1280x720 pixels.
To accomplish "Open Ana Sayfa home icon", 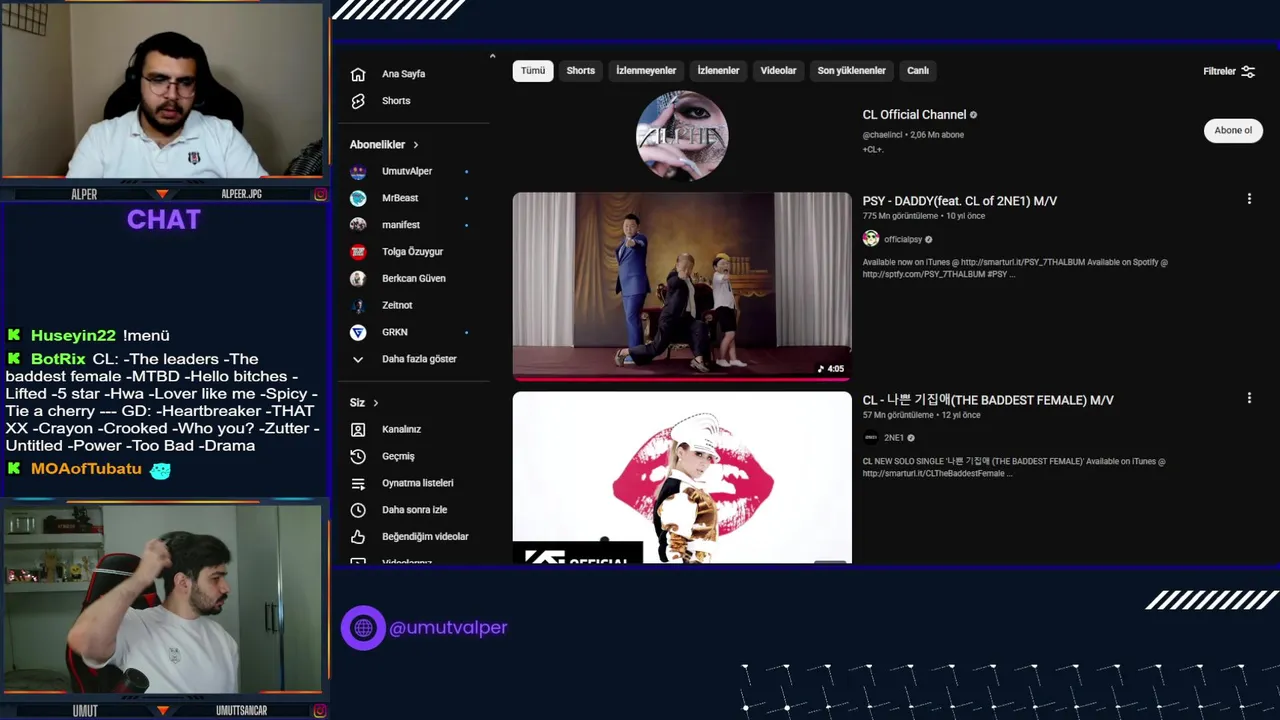I will (x=358, y=74).
